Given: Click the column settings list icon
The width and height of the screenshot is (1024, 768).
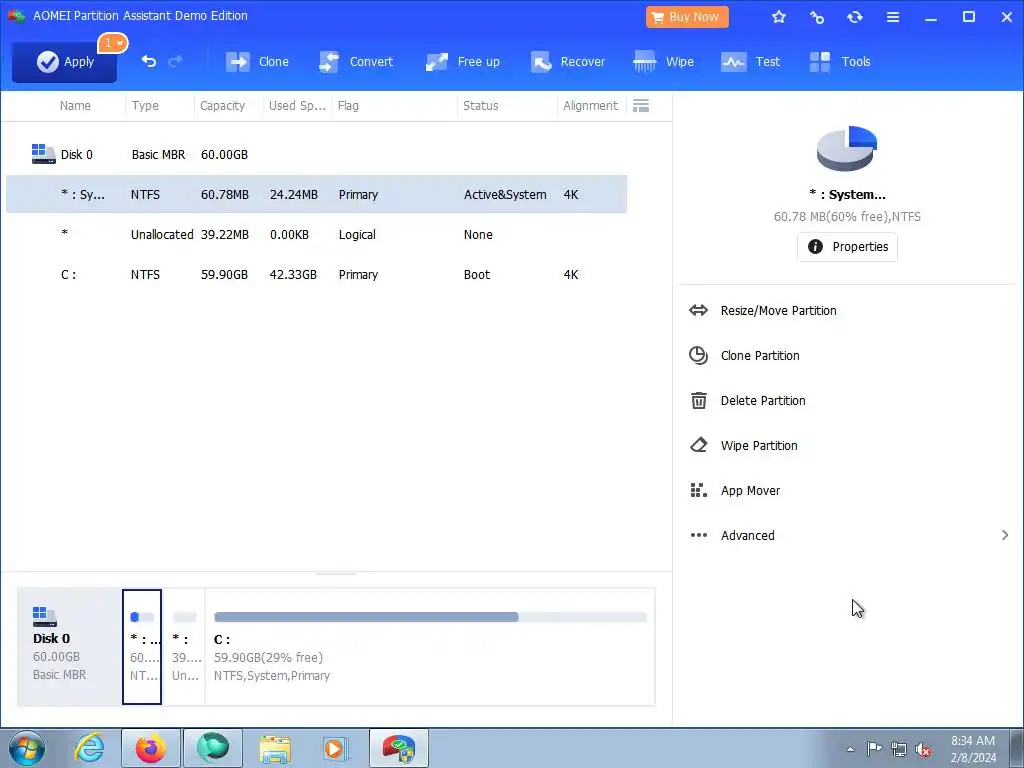Looking at the screenshot, I should [641, 106].
